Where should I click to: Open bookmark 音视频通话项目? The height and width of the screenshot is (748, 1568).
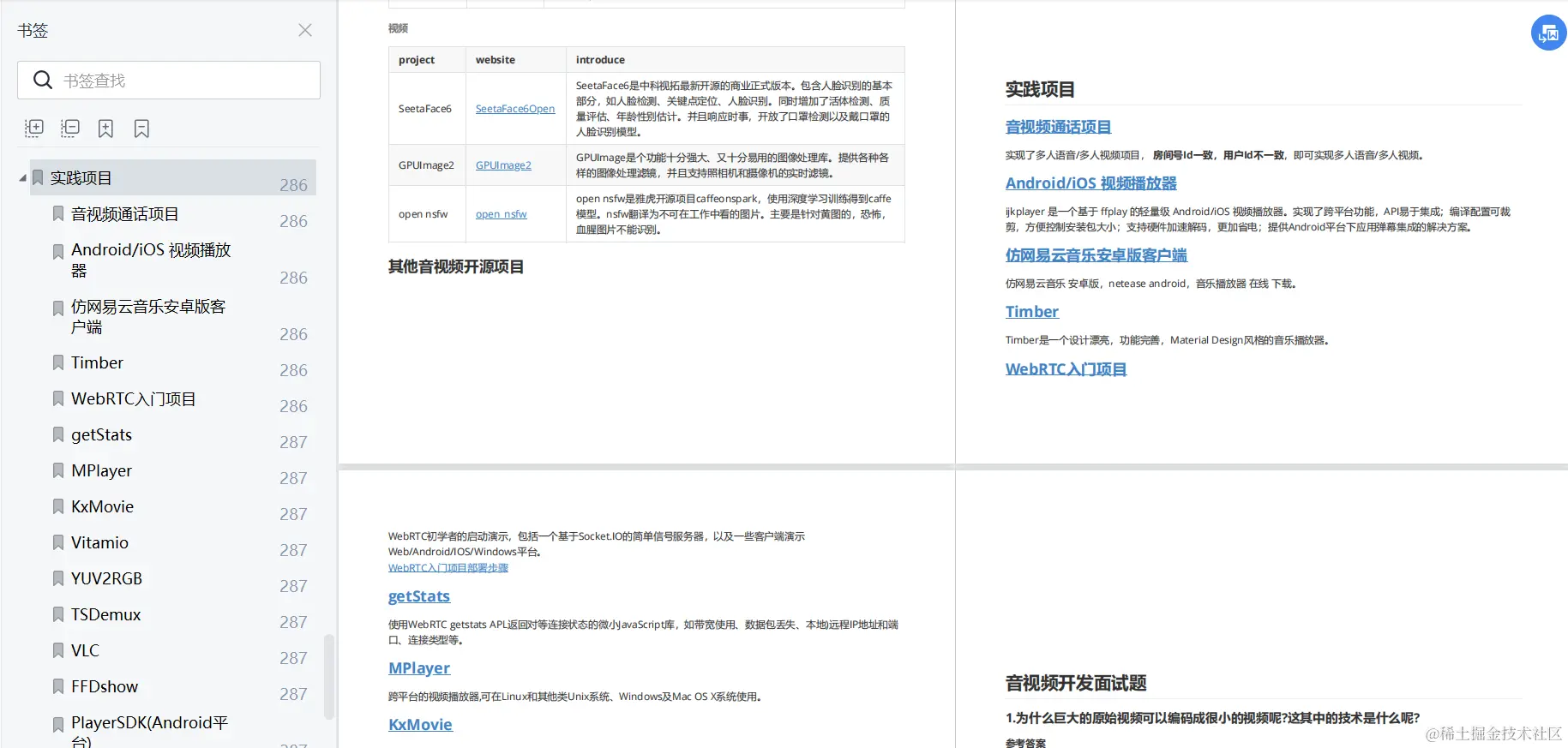[x=125, y=213]
